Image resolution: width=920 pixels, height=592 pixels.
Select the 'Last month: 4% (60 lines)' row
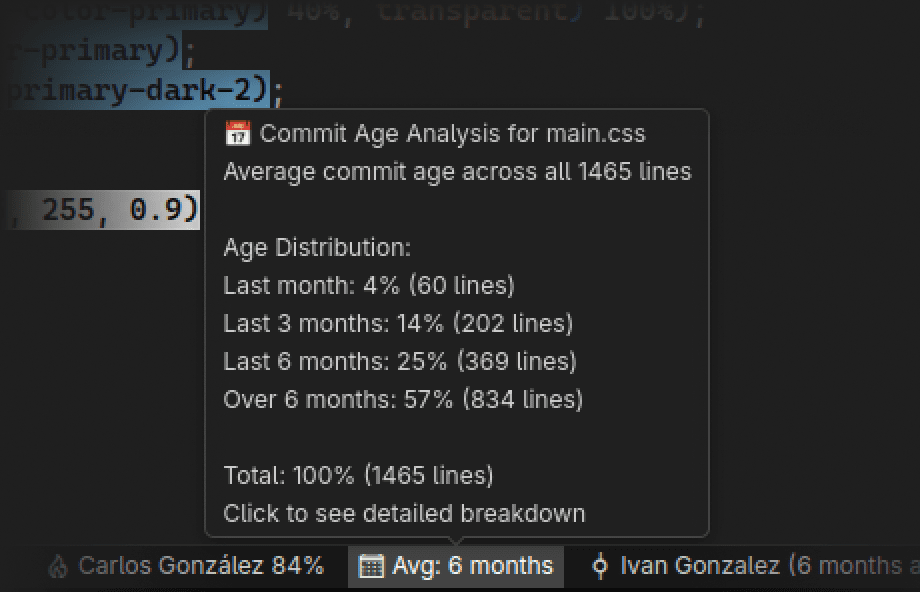(368, 286)
